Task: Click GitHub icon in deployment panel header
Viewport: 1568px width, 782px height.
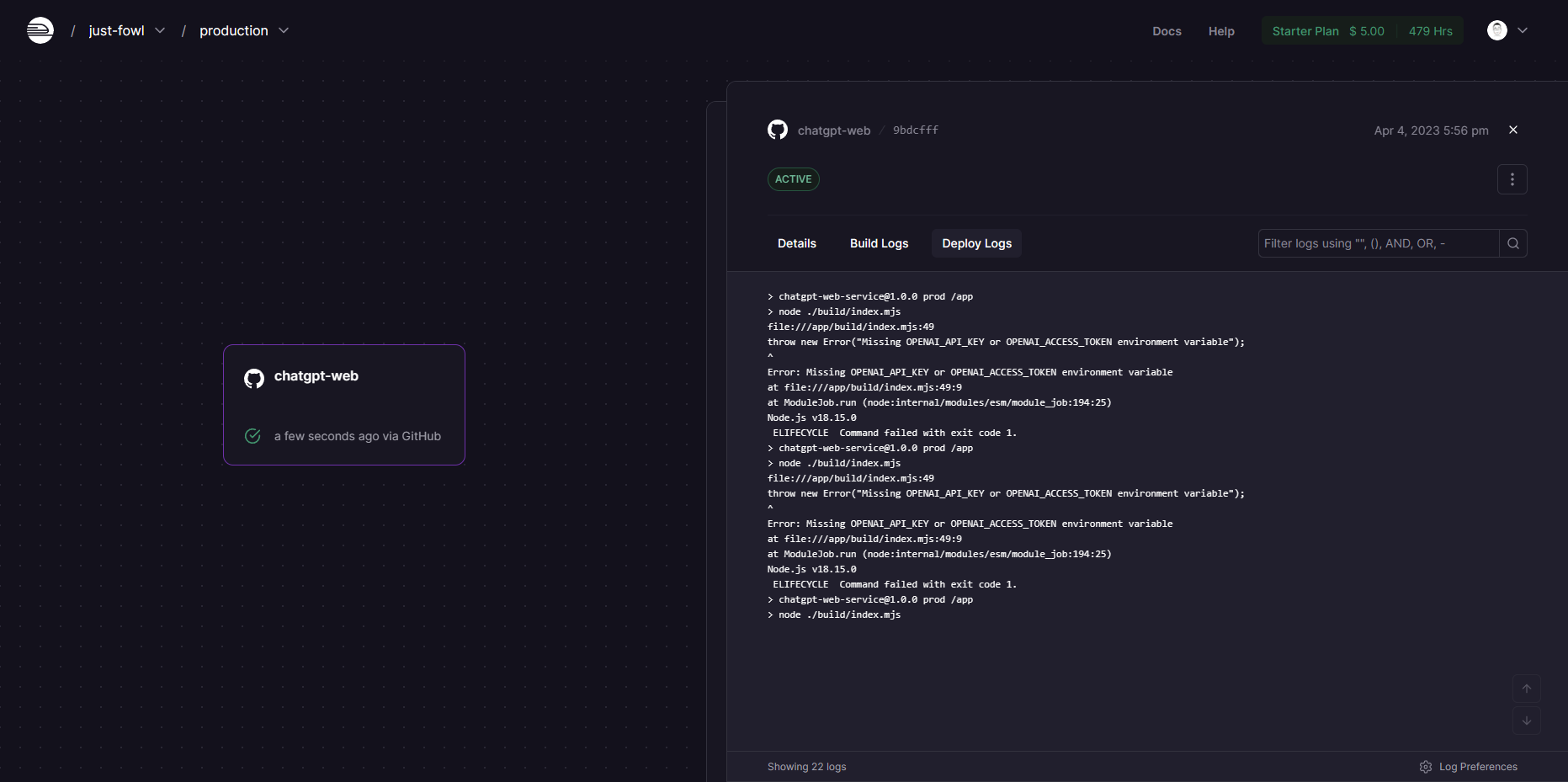Action: click(778, 130)
